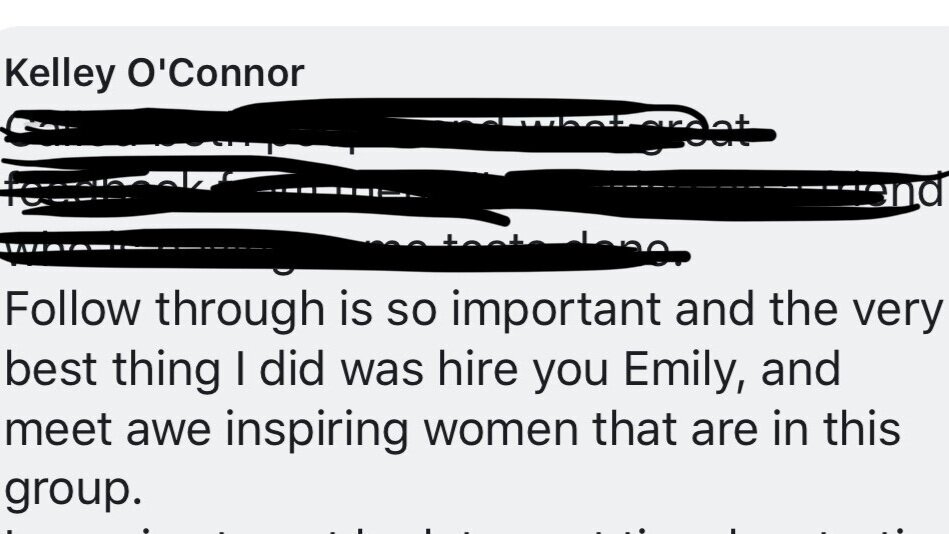Click the cut-off text line at the bottom
The height and width of the screenshot is (534, 949).
tap(470, 526)
